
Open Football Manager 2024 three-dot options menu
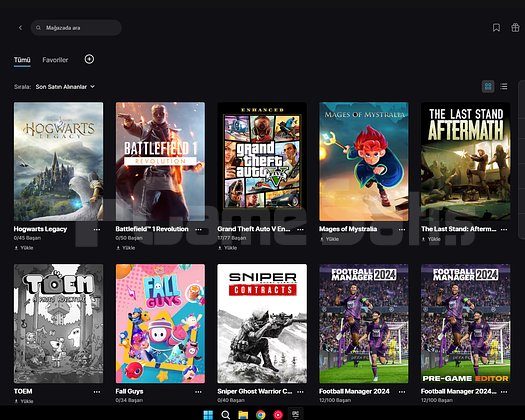(x=402, y=392)
